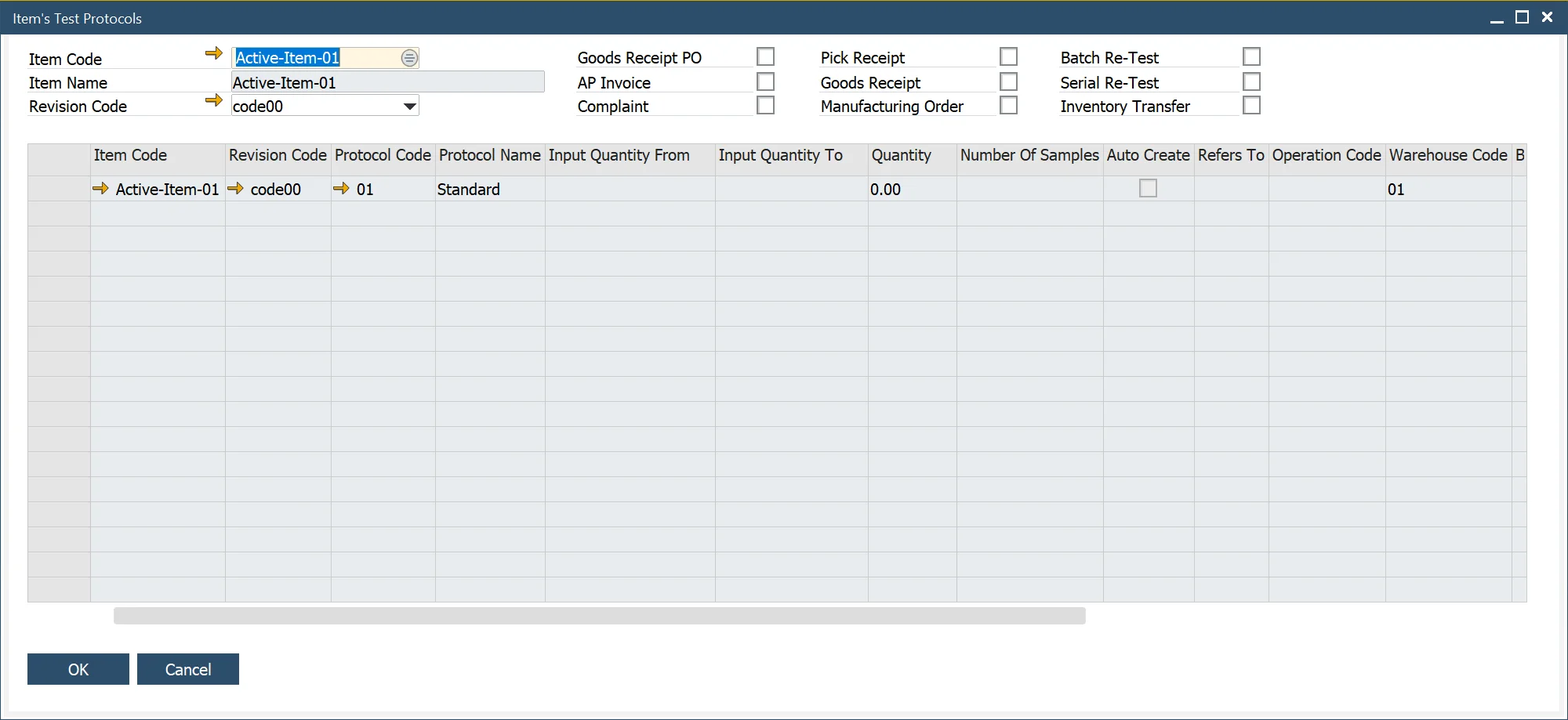Minimize the Item's Test Protocols window

(1497, 17)
